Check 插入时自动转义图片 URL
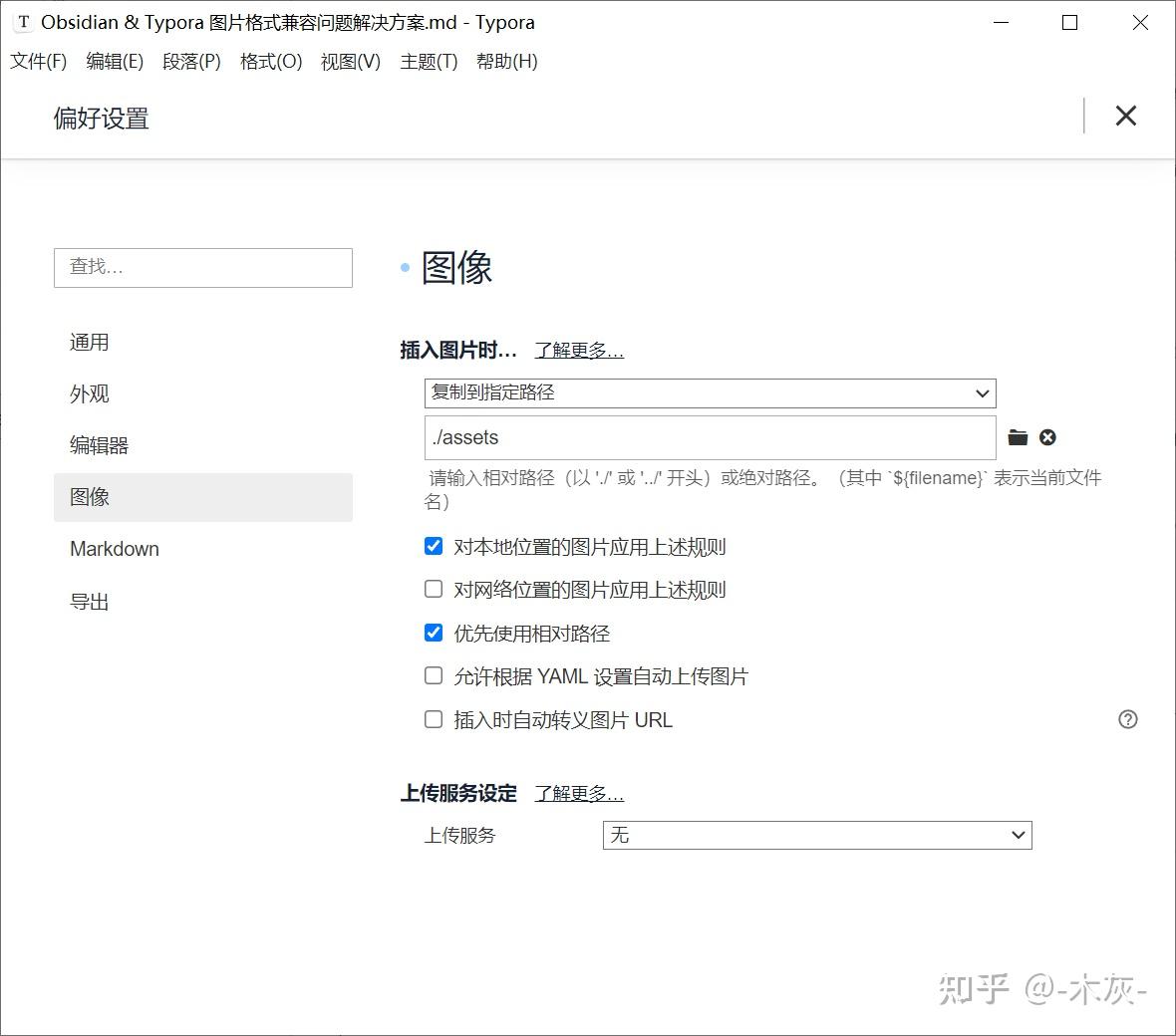 pyautogui.click(x=434, y=719)
